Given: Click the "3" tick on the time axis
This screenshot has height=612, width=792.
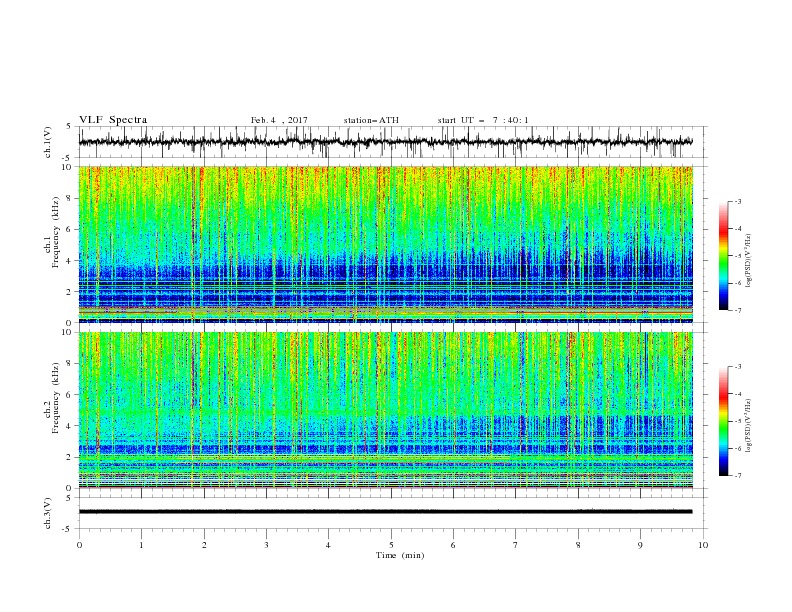Looking at the screenshot, I should tap(266, 545).
